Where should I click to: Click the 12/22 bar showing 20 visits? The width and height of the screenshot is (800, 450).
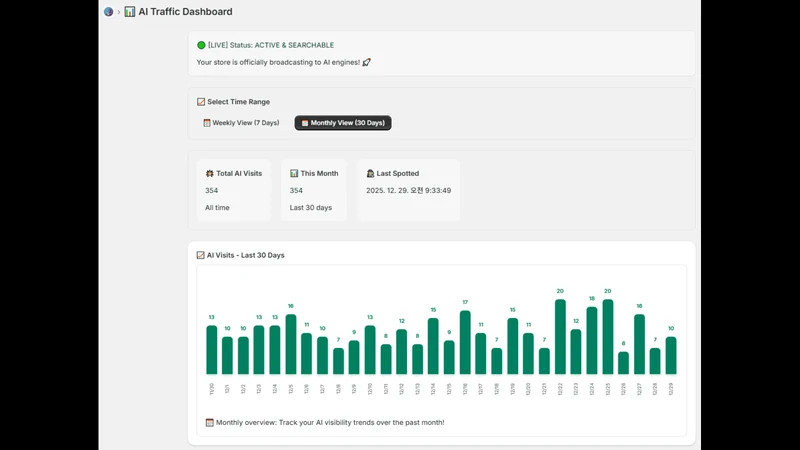(x=560, y=337)
